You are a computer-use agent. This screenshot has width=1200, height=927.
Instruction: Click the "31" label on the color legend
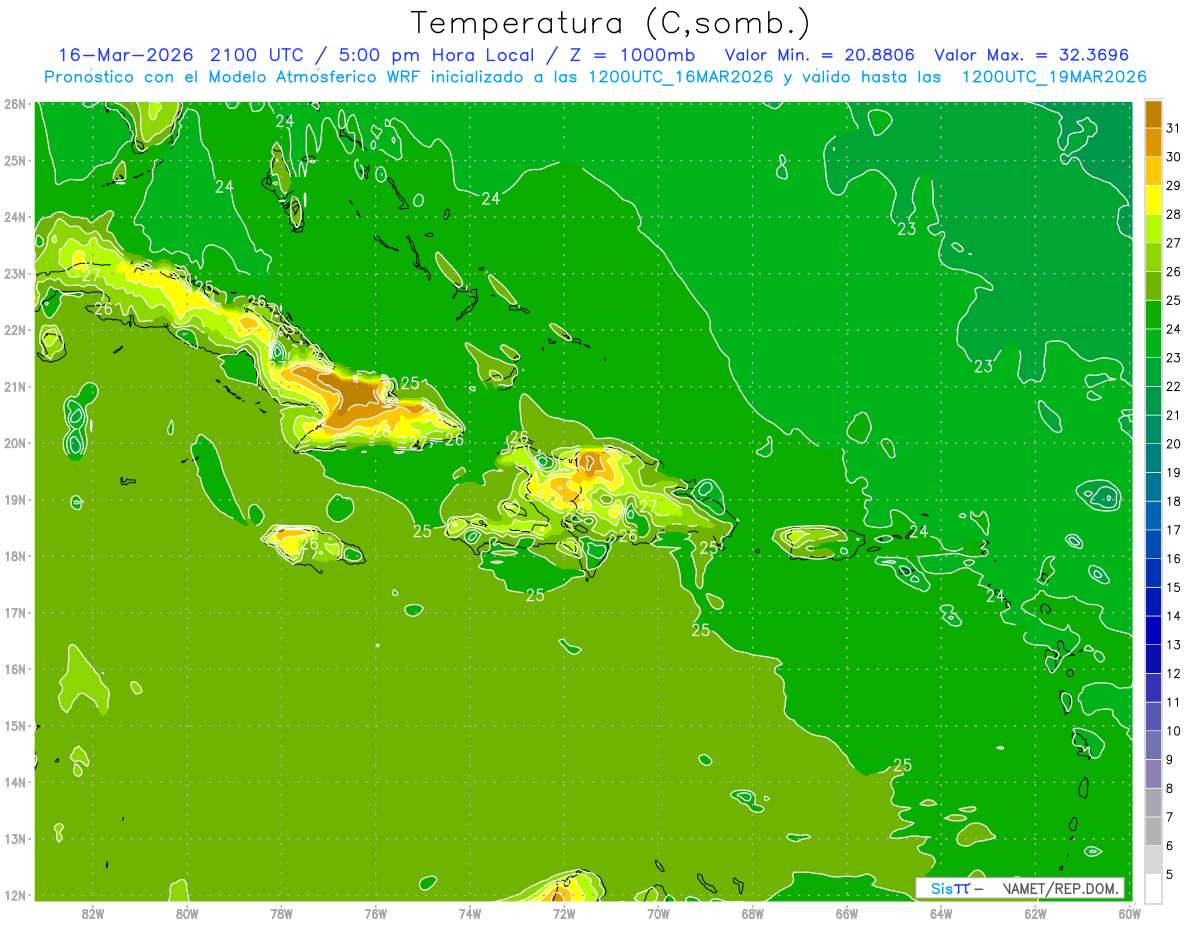tap(1173, 128)
